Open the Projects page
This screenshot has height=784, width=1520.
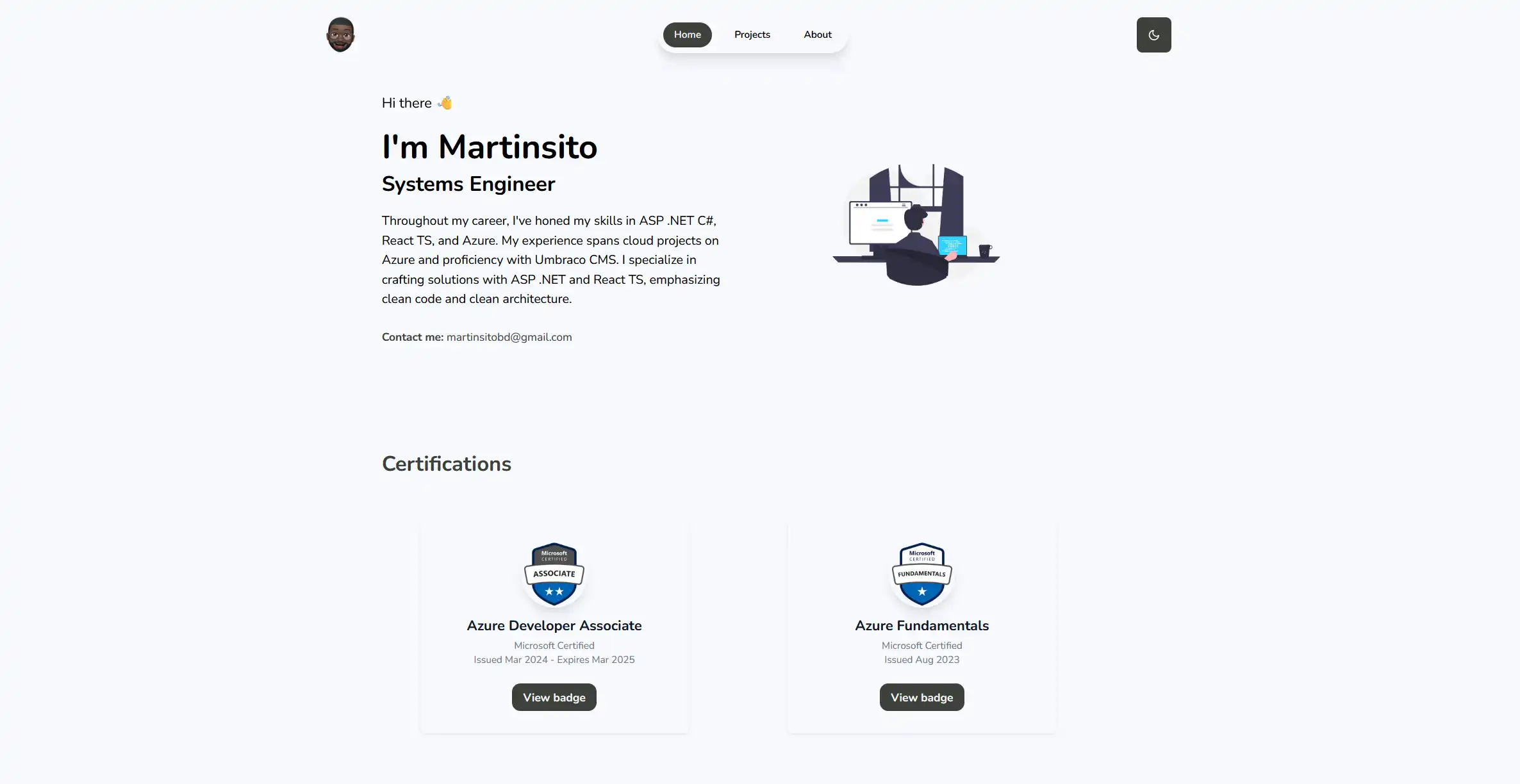(x=752, y=35)
